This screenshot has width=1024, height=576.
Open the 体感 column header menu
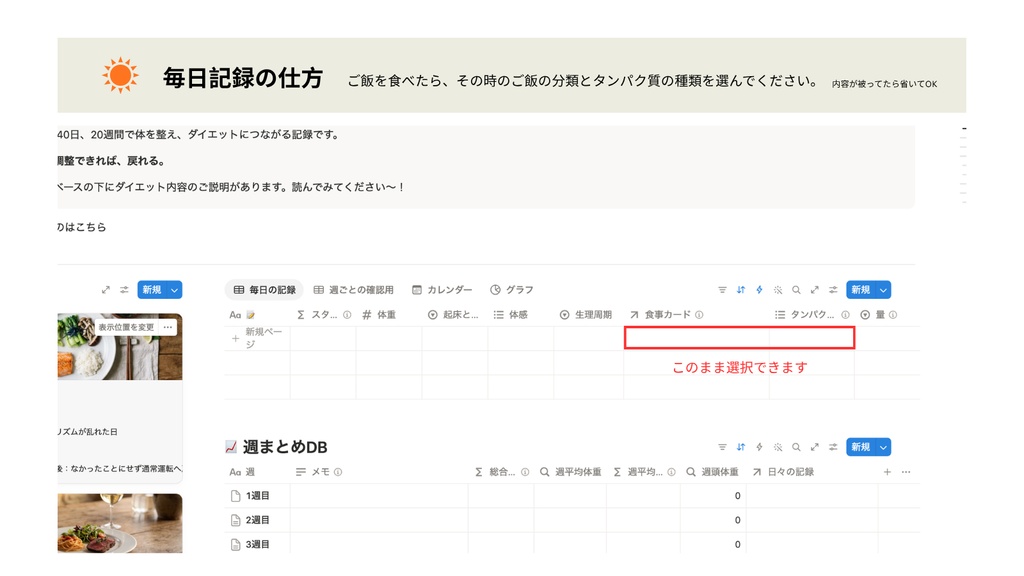coord(511,315)
